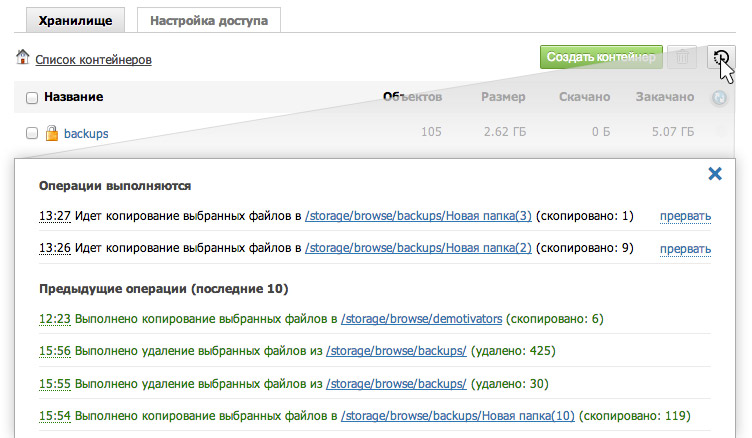
Task: Click the lock icon next to backups
Action: click(52, 133)
